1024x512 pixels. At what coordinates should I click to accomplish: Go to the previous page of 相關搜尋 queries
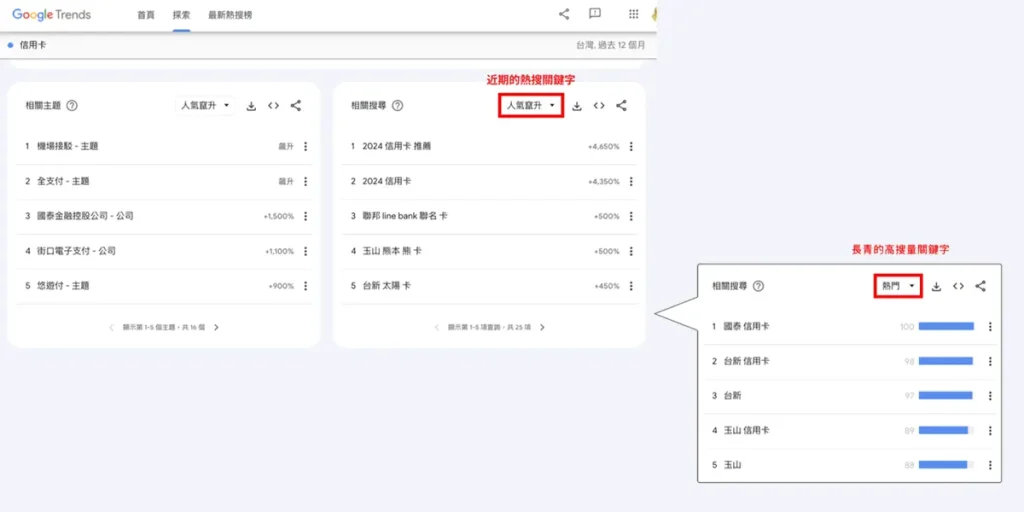coord(437,327)
